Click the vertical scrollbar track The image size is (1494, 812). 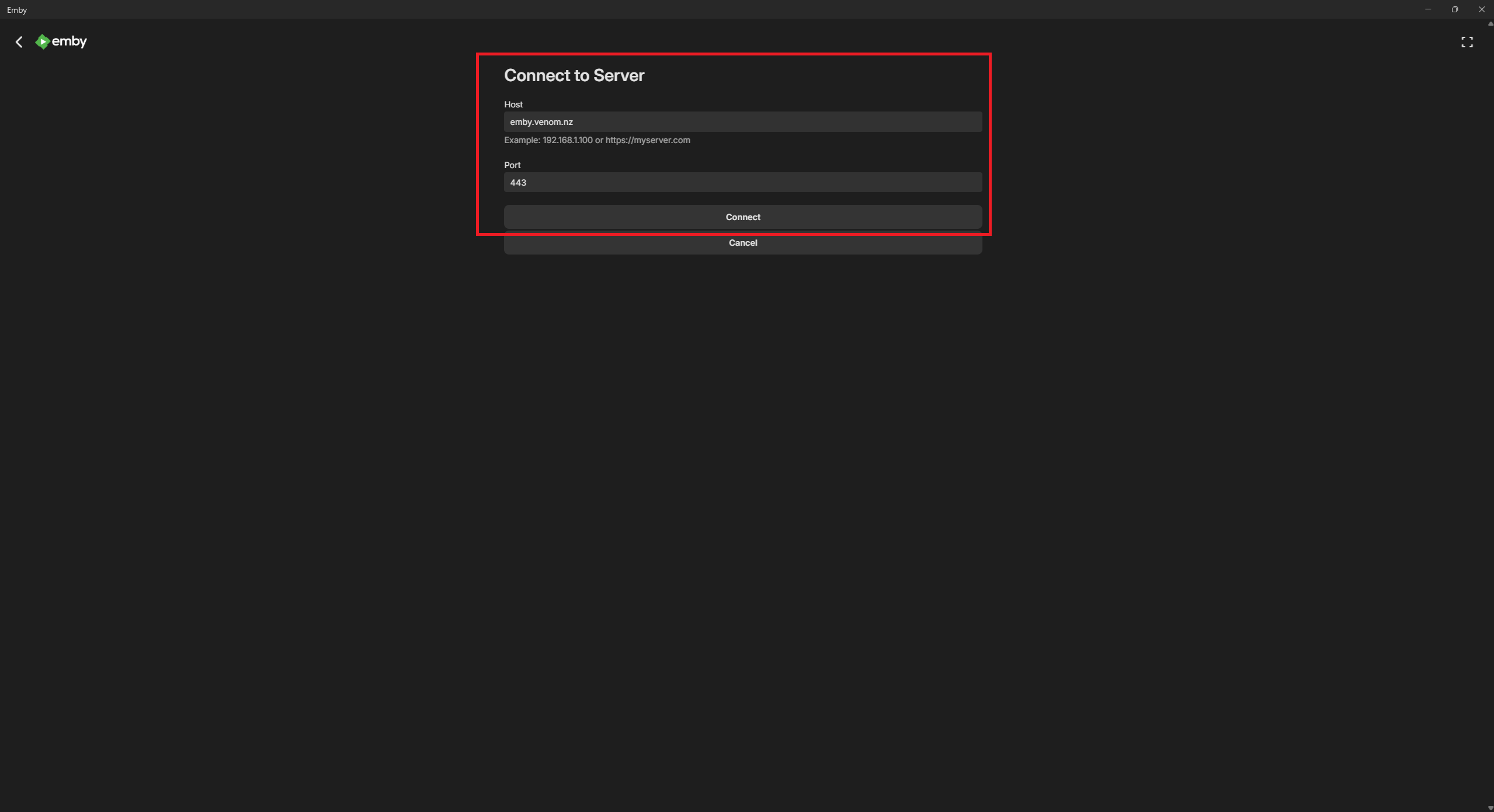1490,409
